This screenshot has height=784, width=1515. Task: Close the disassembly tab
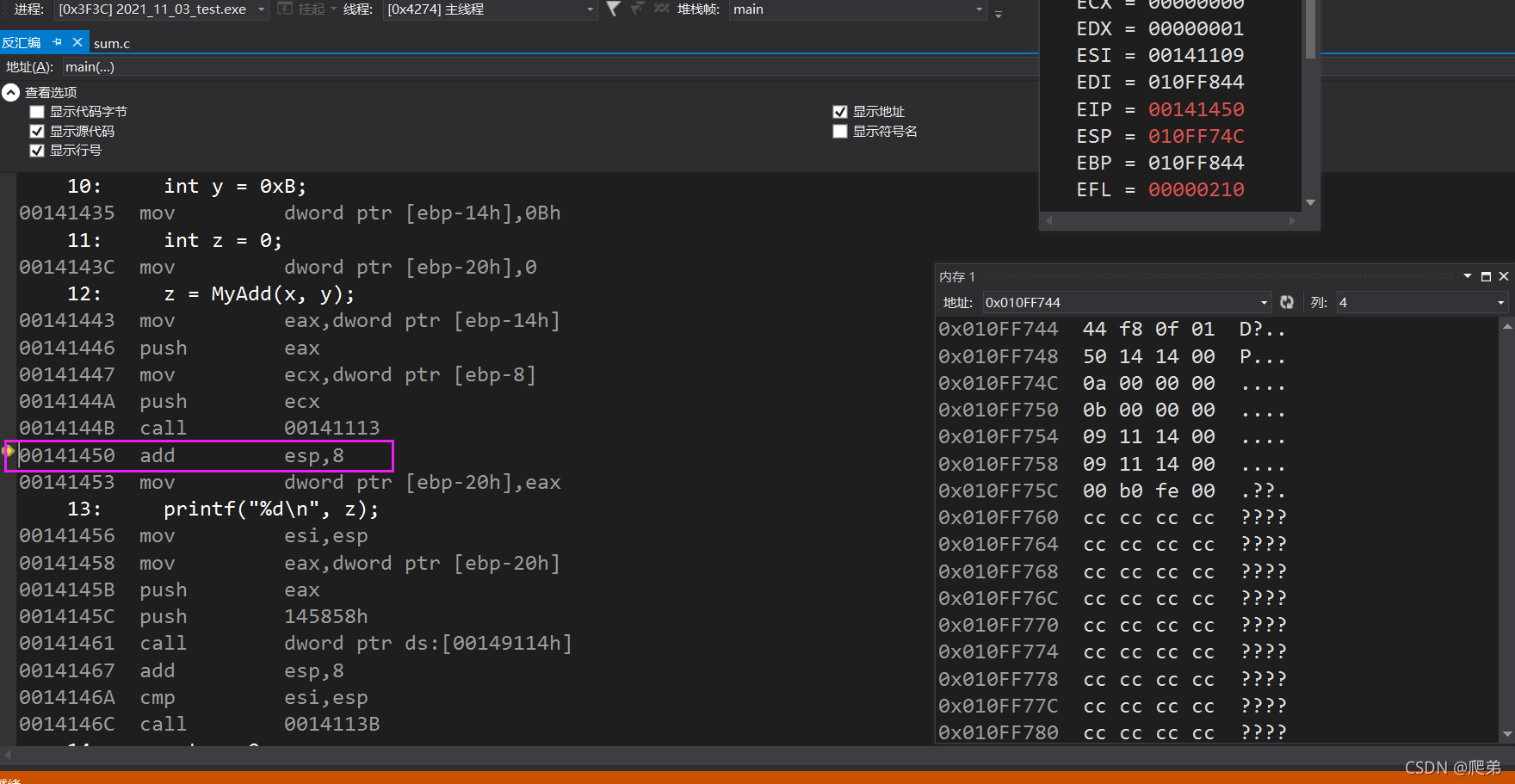coord(77,41)
